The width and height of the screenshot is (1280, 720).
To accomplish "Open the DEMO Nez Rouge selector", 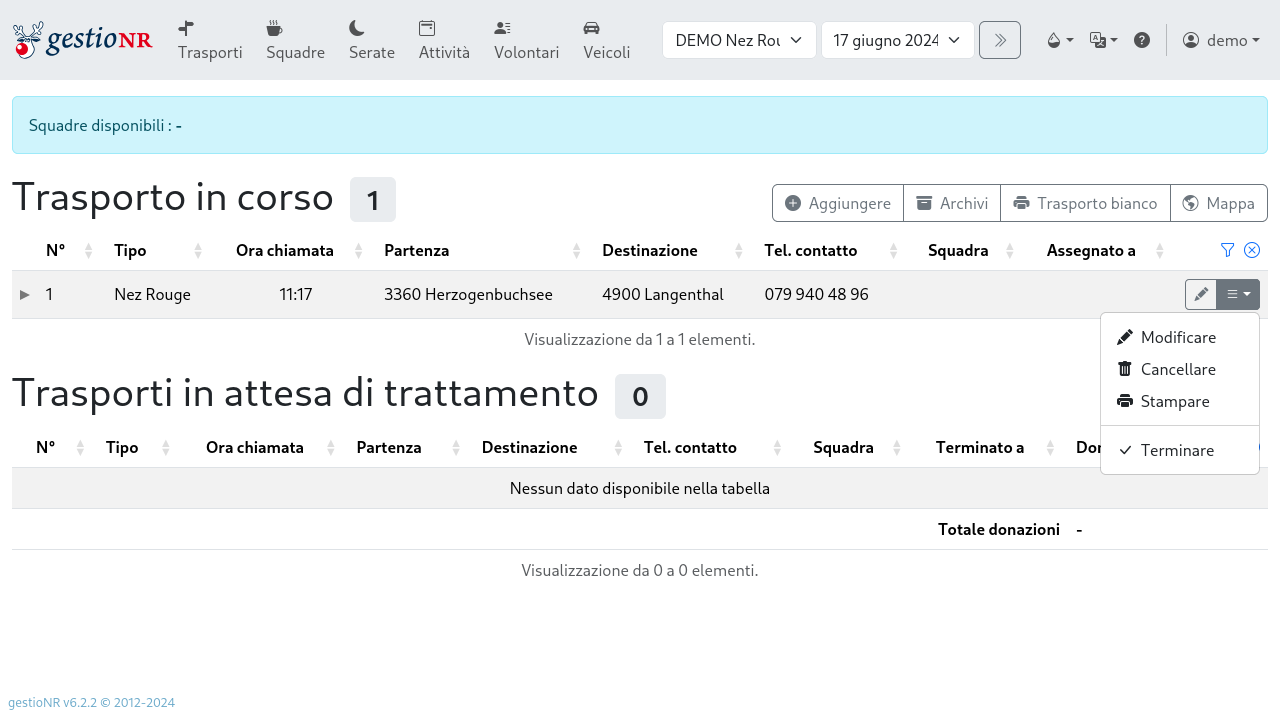I will pos(739,40).
